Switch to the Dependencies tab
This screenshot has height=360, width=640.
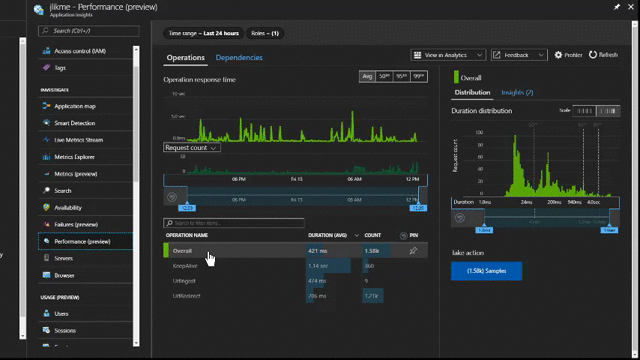click(239, 58)
